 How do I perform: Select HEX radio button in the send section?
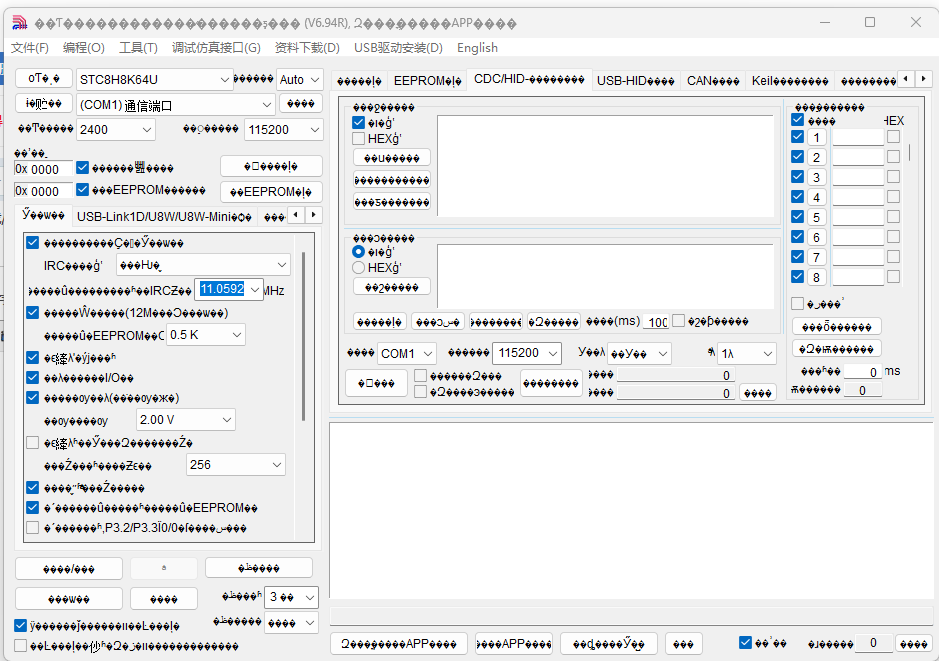[x=358, y=268]
